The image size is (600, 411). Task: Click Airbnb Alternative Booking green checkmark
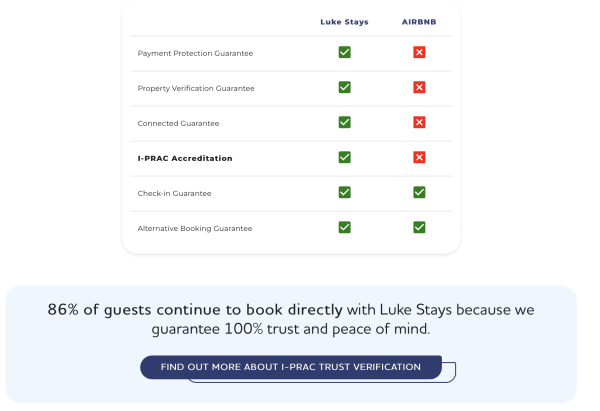pyautogui.click(x=419, y=227)
